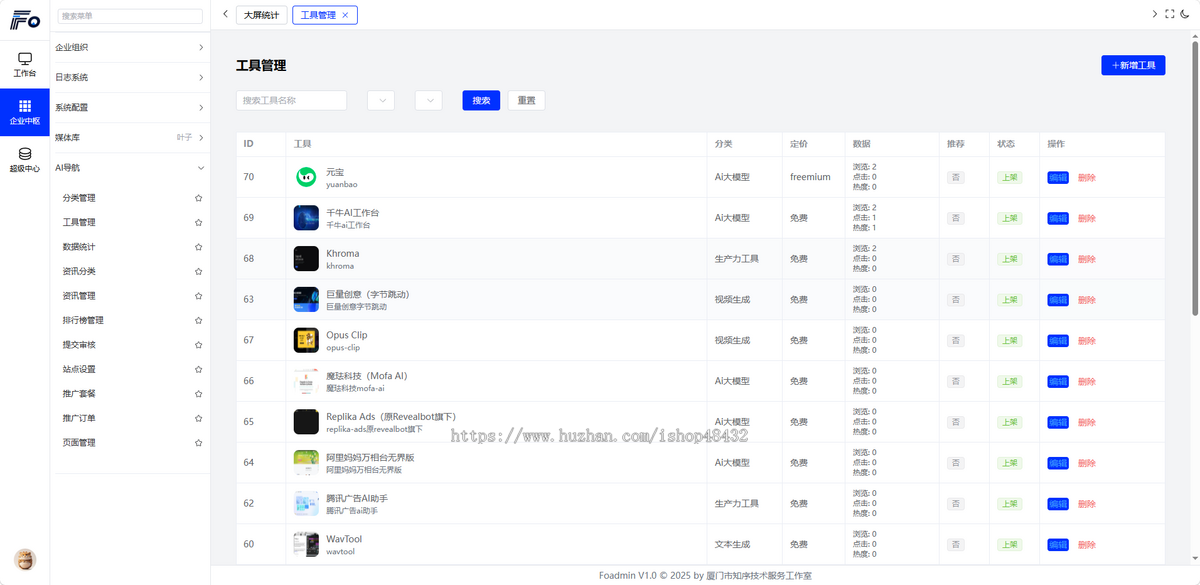The image size is (1200, 585).
Task: Expand the 系统配置 menu
Action: 130,107
